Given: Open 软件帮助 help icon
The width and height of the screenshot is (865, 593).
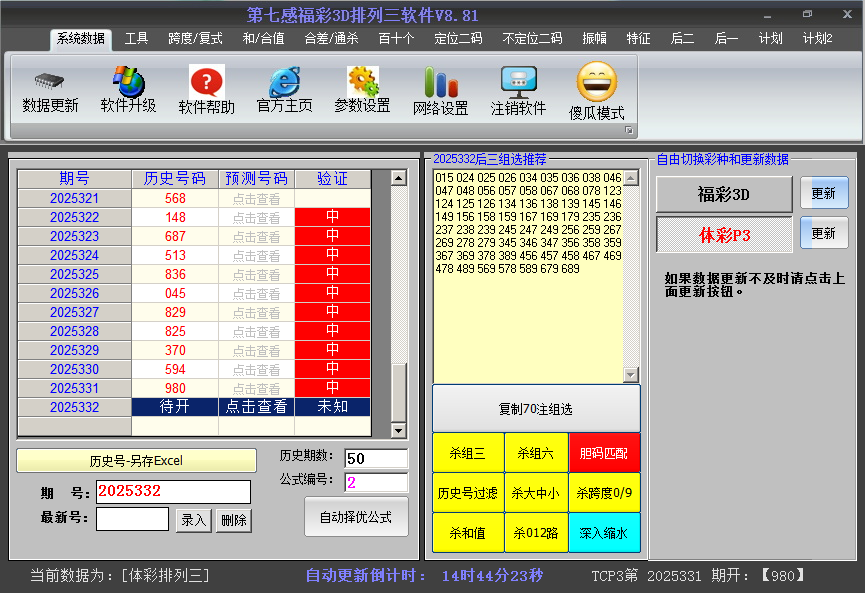Looking at the screenshot, I should pos(206,82).
